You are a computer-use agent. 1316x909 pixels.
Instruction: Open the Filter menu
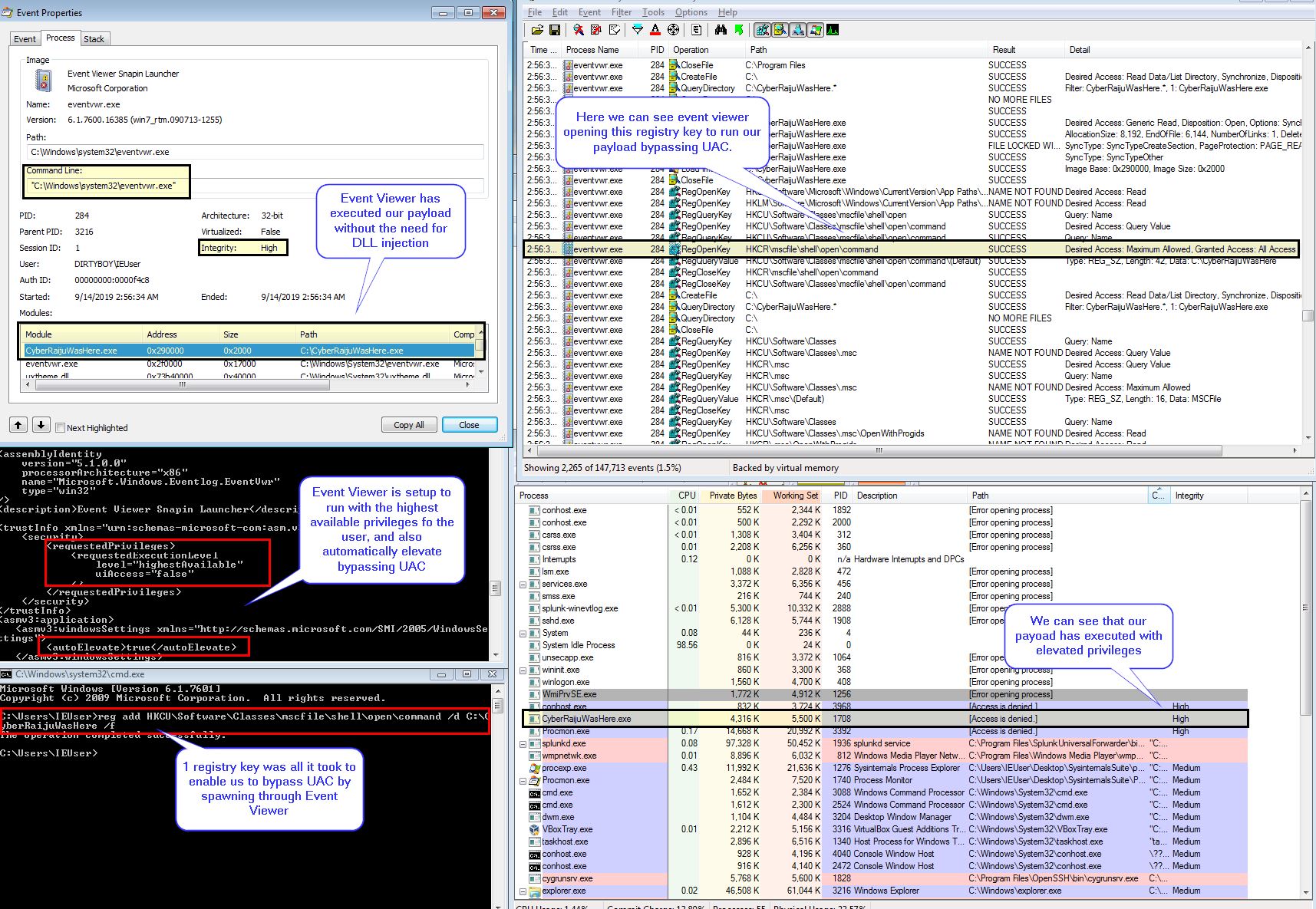pyautogui.click(x=622, y=12)
